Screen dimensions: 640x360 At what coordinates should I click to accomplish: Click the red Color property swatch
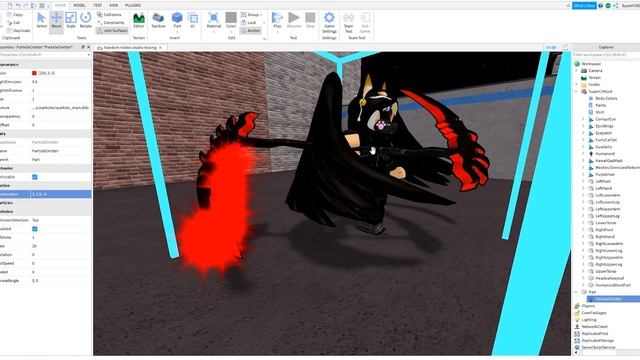tap(34, 73)
